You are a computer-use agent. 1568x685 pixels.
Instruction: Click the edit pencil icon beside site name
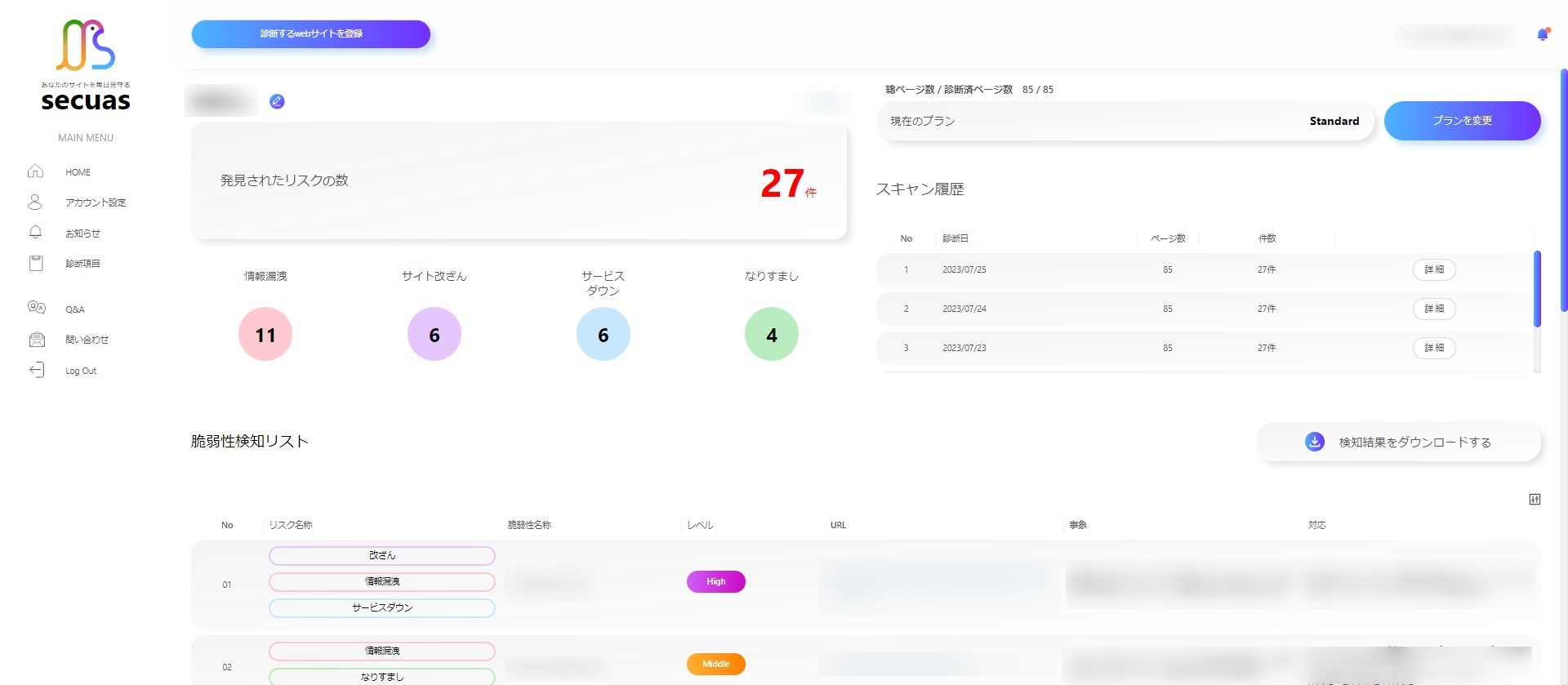coord(277,102)
